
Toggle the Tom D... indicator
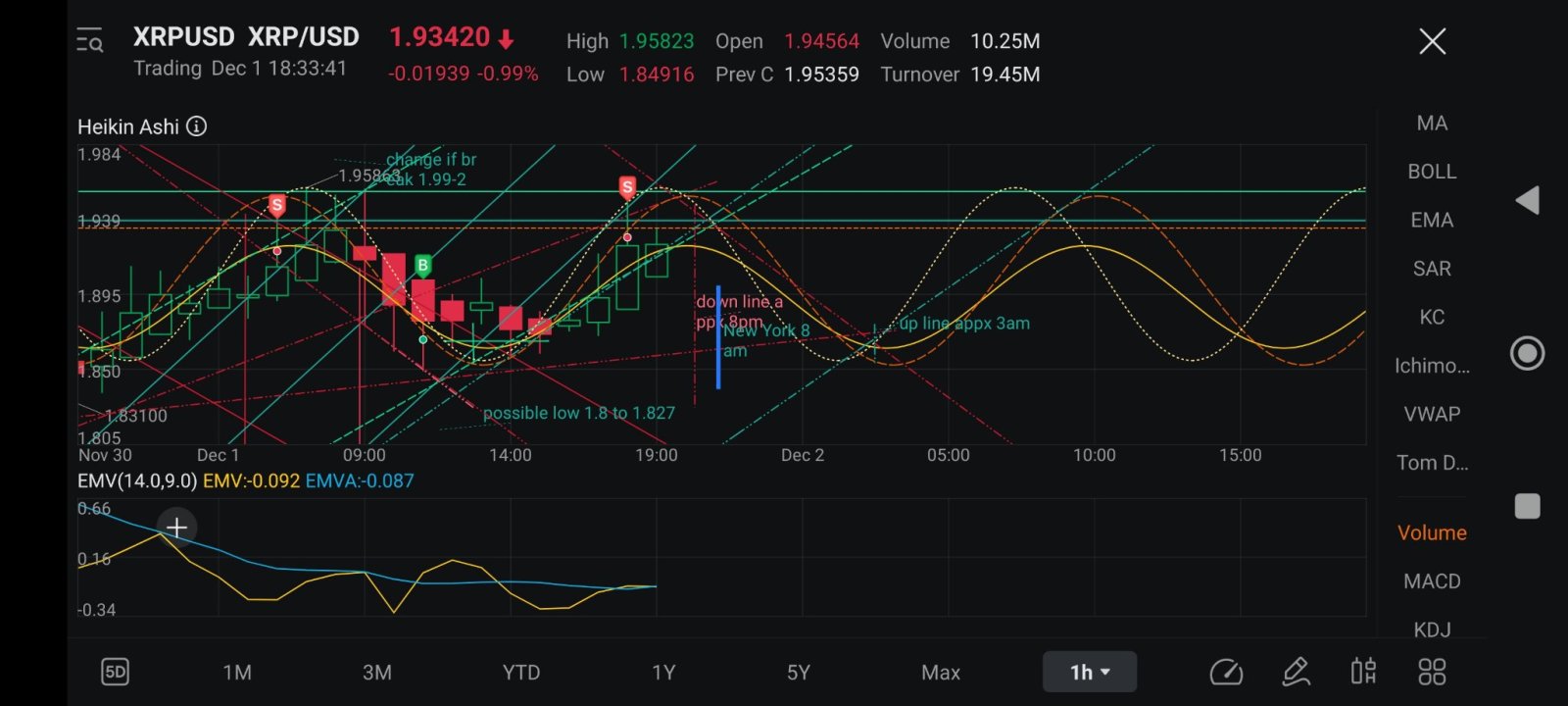click(1432, 463)
